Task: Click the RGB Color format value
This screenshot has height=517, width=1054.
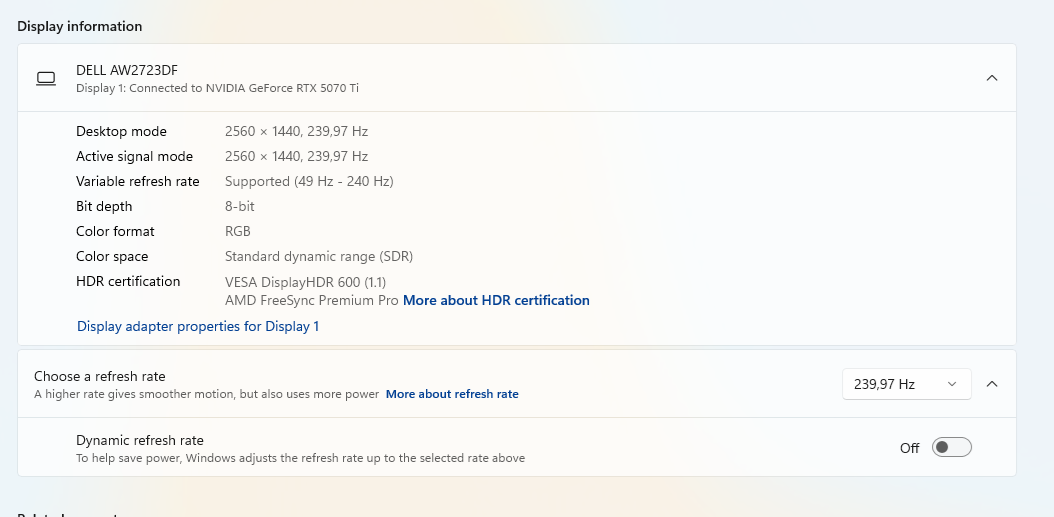Action: tap(238, 231)
